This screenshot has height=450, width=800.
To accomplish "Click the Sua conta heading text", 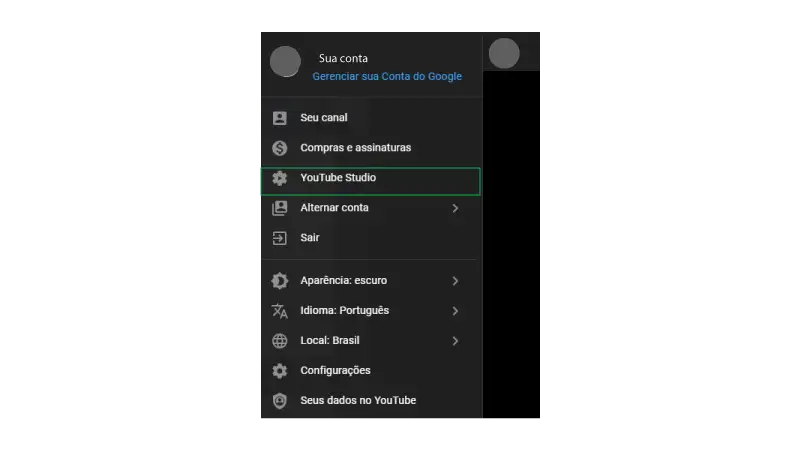I will [x=343, y=59].
